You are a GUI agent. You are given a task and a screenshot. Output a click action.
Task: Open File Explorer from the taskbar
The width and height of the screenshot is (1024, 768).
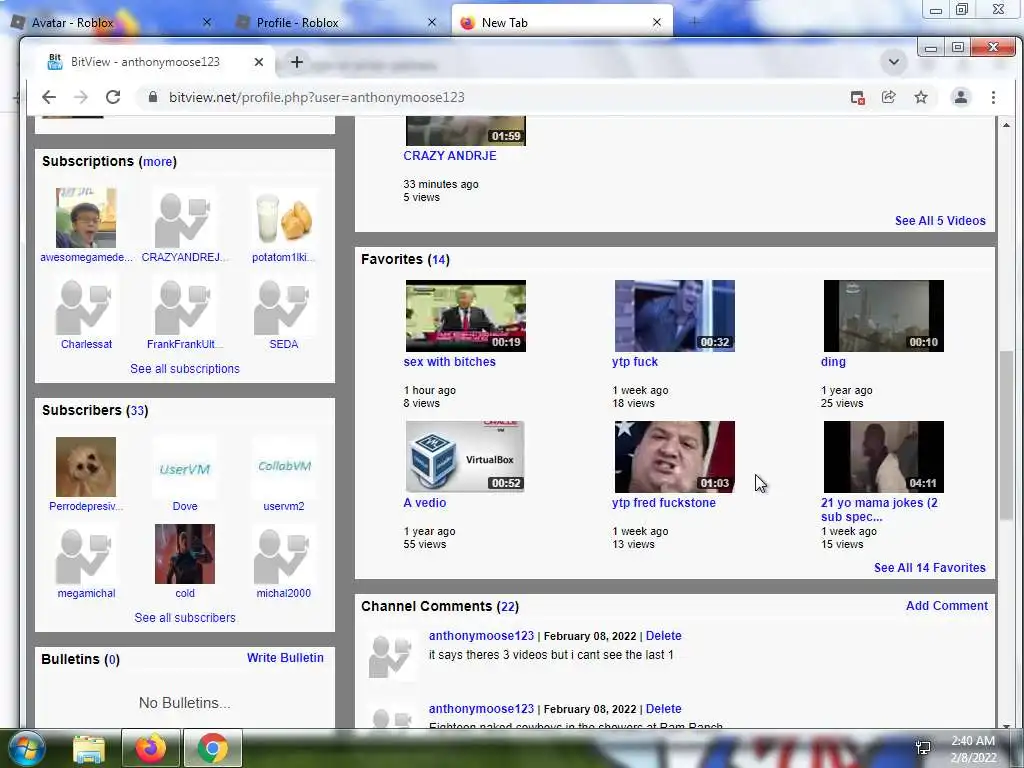(89, 748)
